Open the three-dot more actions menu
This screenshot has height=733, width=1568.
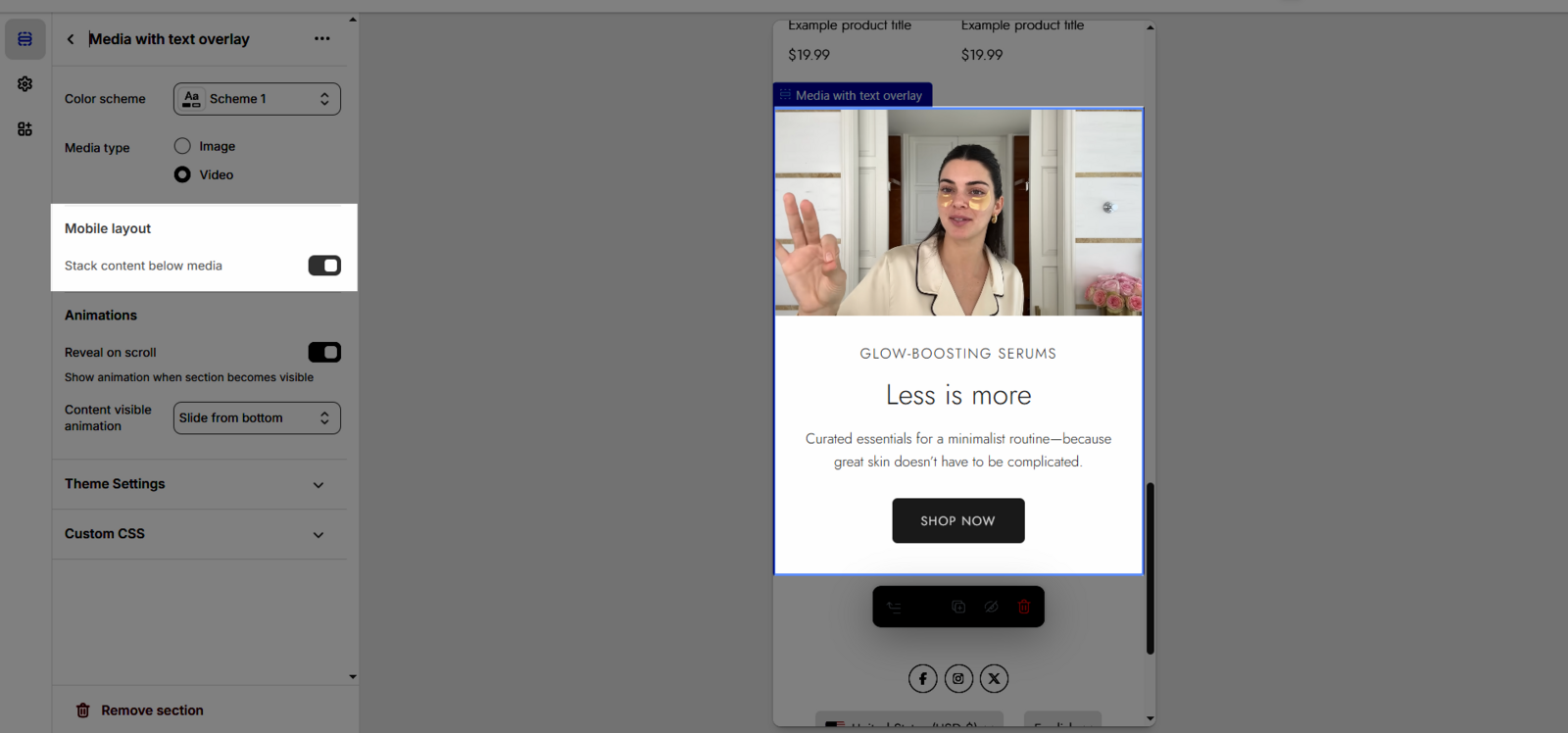point(321,39)
